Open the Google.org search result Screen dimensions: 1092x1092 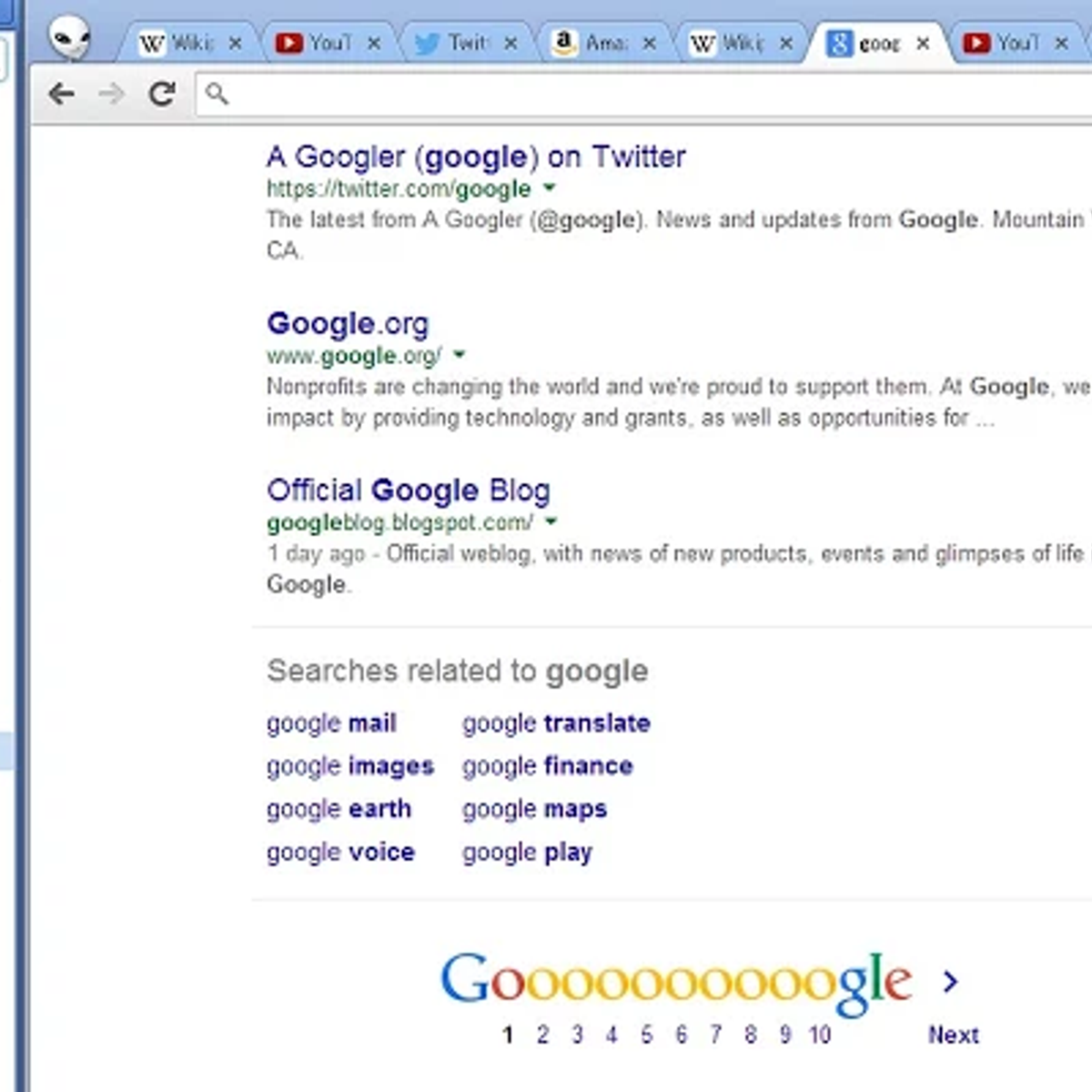click(x=347, y=324)
